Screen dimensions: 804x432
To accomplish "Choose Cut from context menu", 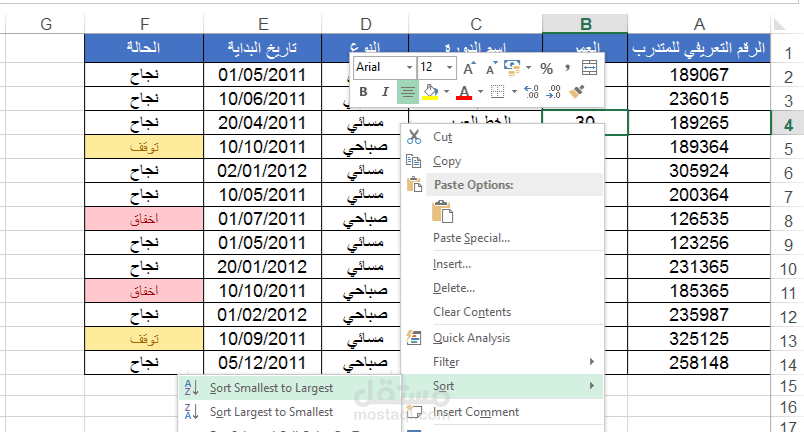I will tap(502, 137).
